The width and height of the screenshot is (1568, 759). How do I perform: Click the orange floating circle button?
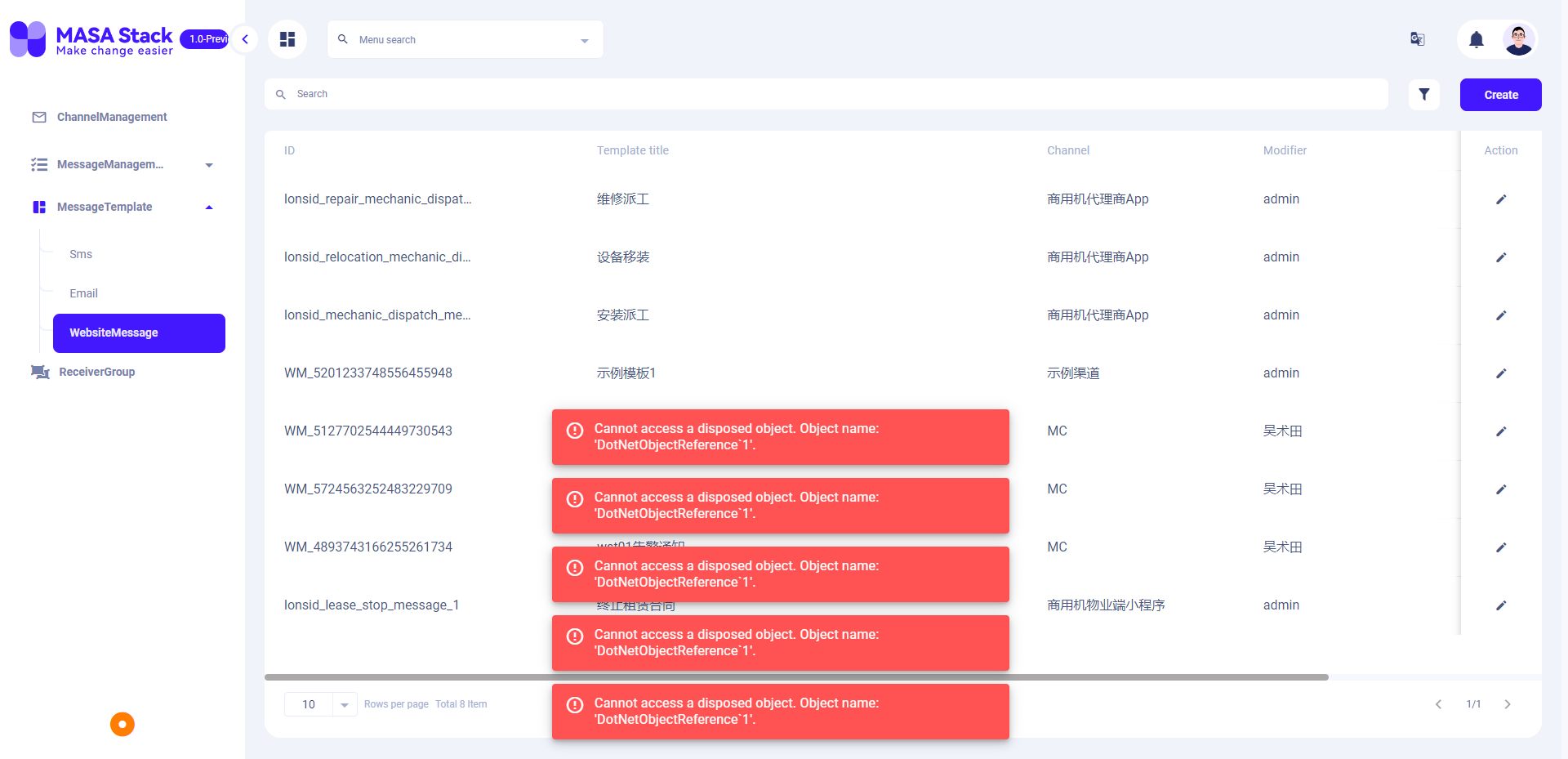coord(122,724)
